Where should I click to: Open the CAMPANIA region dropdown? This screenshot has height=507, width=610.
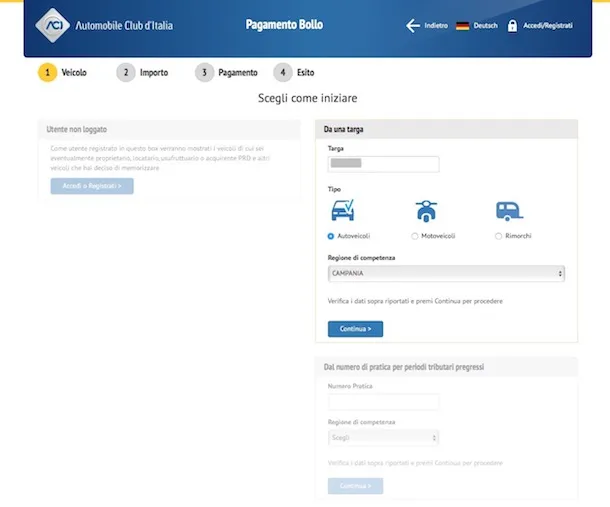(x=446, y=274)
